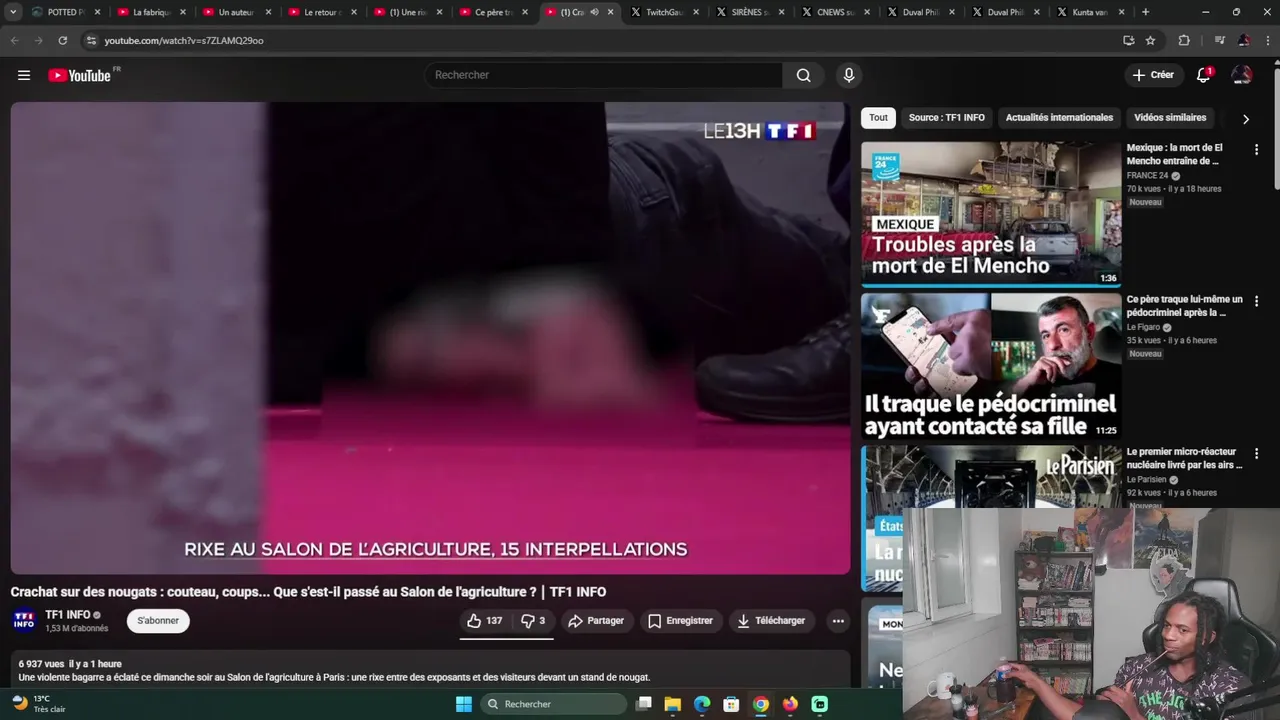Open the notifications bell

click(x=1205, y=75)
